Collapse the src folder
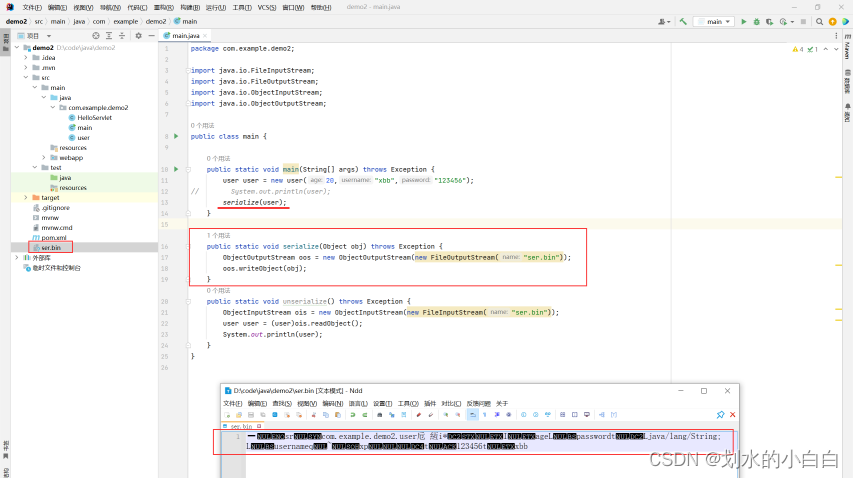The width and height of the screenshot is (853, 478). (x=26, y=78)
